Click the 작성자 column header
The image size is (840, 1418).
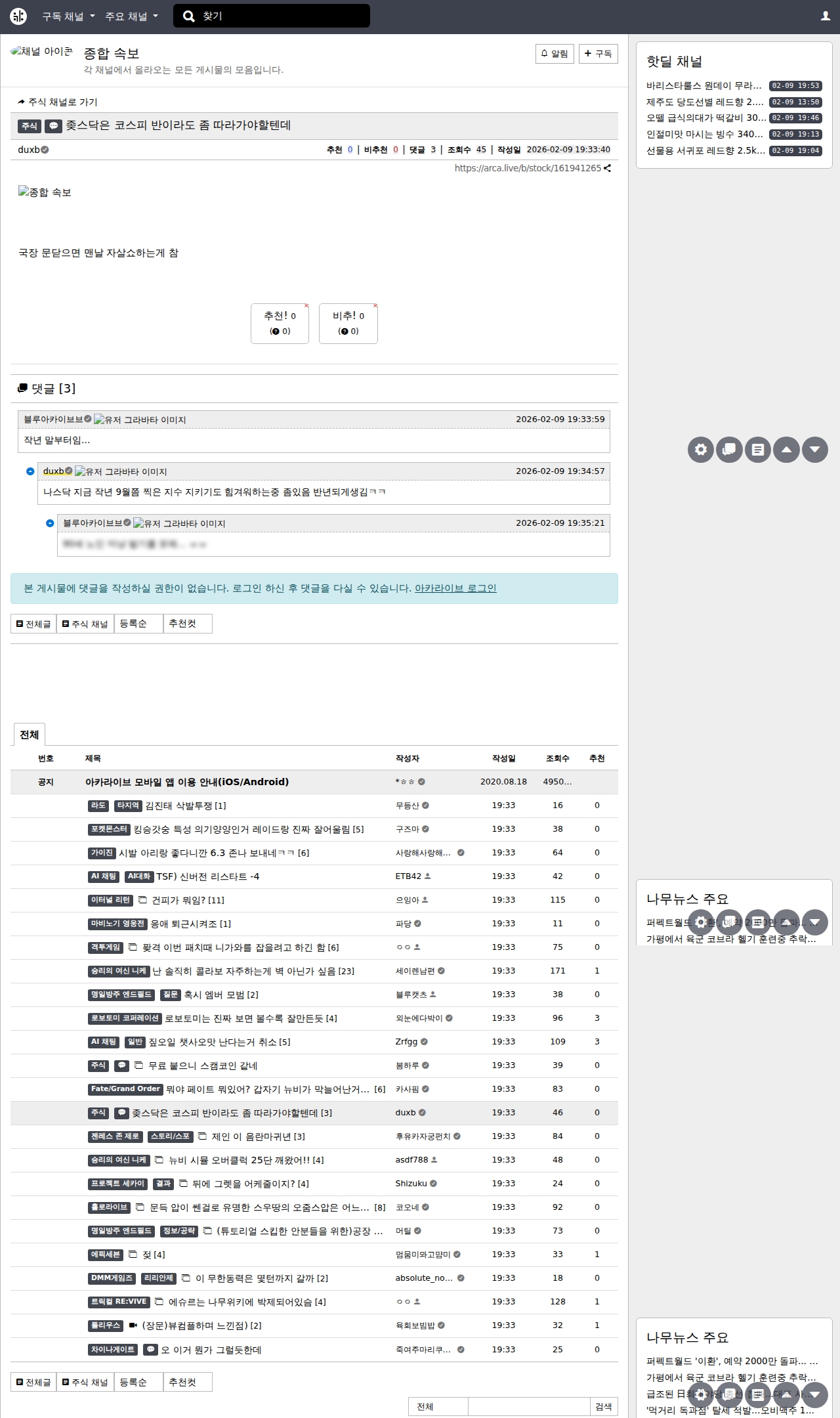(x=407, y=758)
